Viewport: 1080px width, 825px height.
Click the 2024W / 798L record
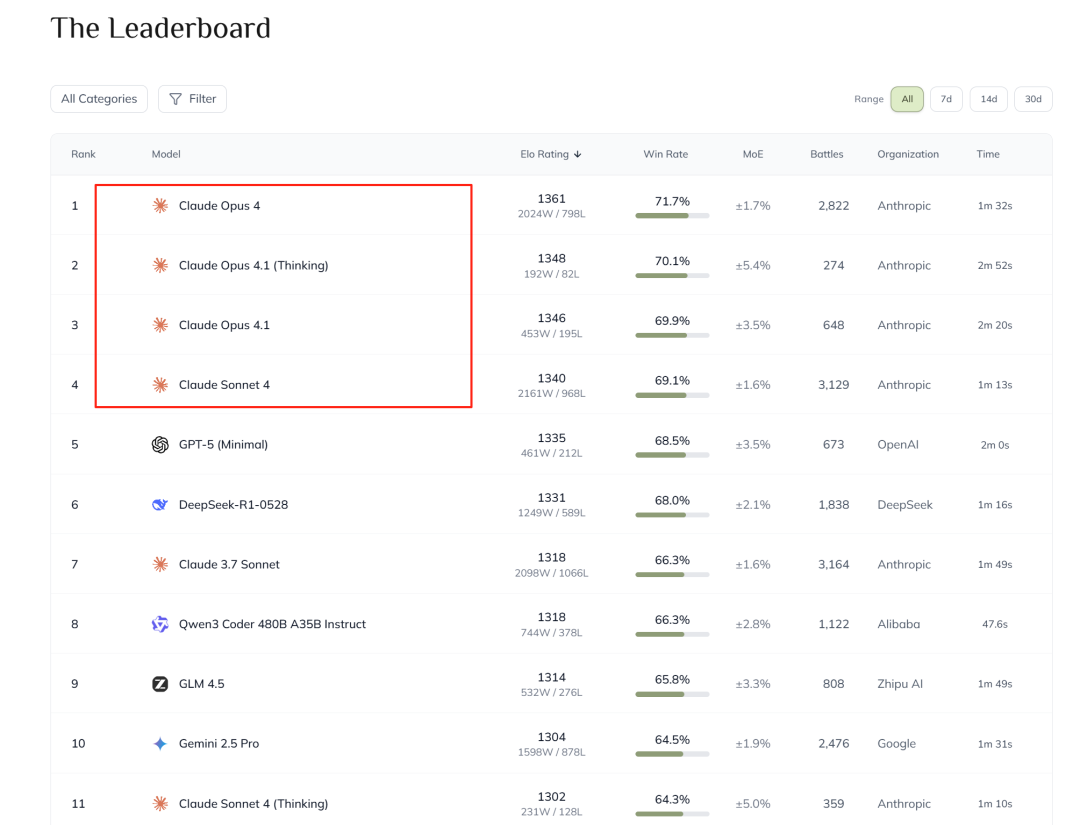(552, 214)
